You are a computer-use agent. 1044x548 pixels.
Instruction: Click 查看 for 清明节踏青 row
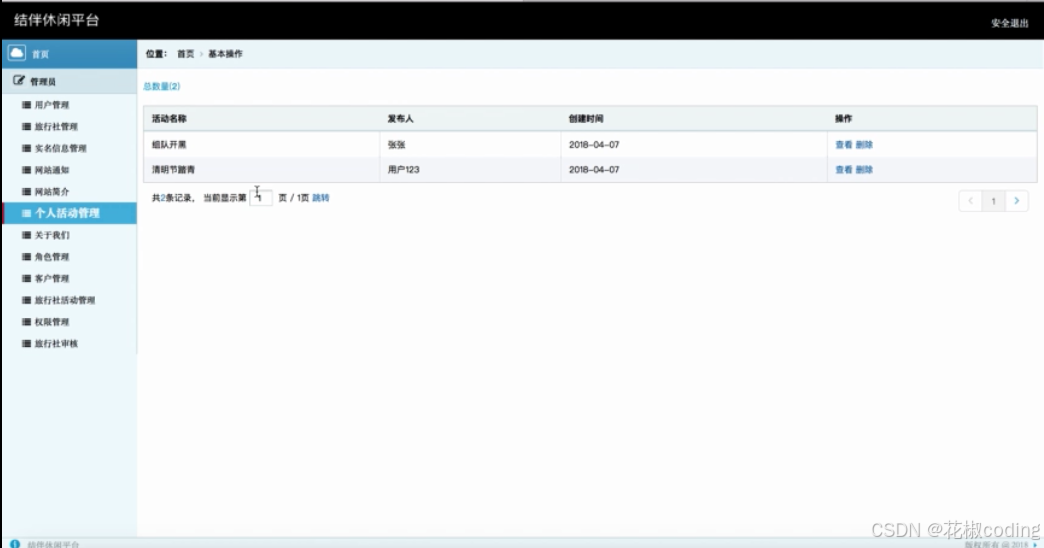[844, 170]
